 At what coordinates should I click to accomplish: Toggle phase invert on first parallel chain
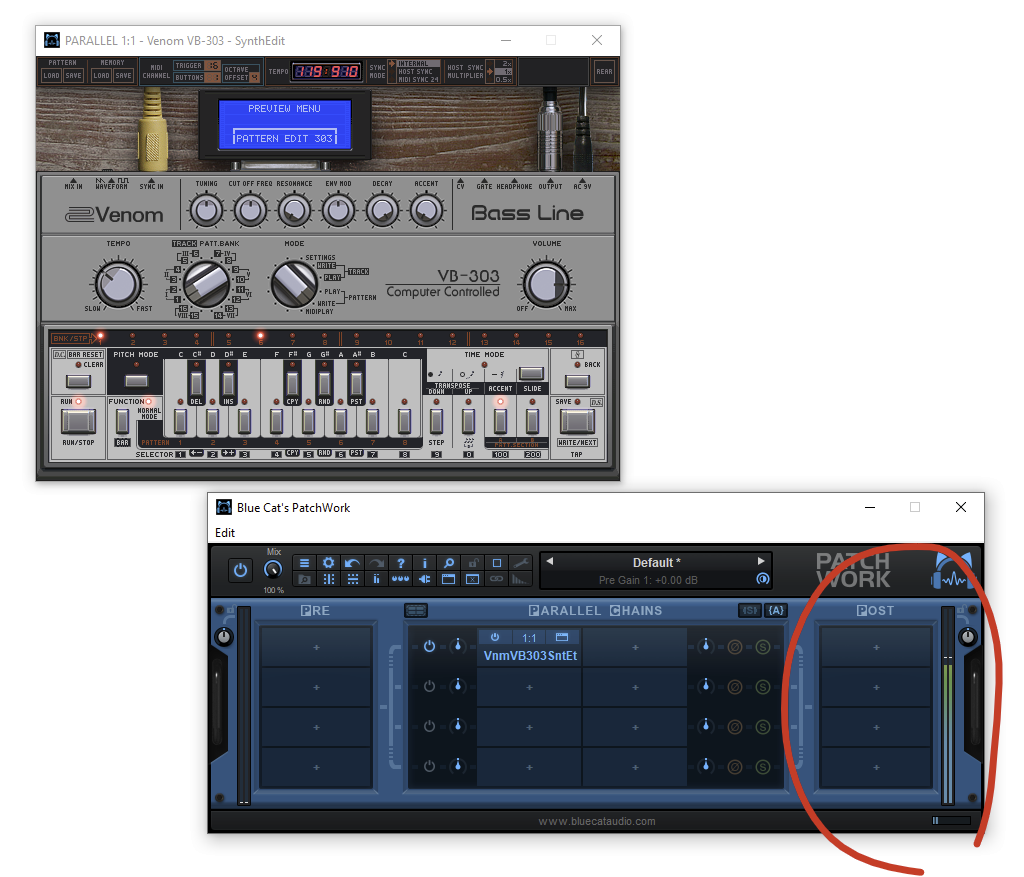pyautogui.click(x=735, y=647)
